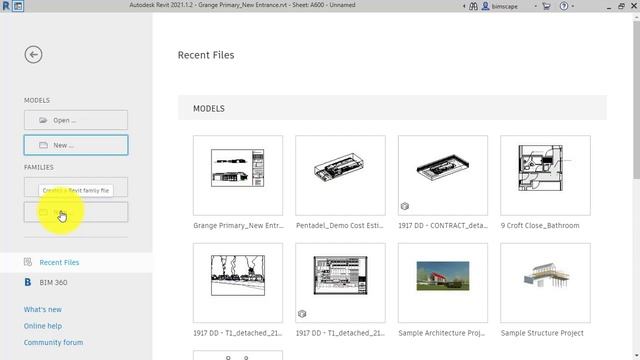Image resolution: width=640 pixels, height=360 pixels.
Task: Click the Grange Primary_New Entr... file name
Action: (238, 226)
